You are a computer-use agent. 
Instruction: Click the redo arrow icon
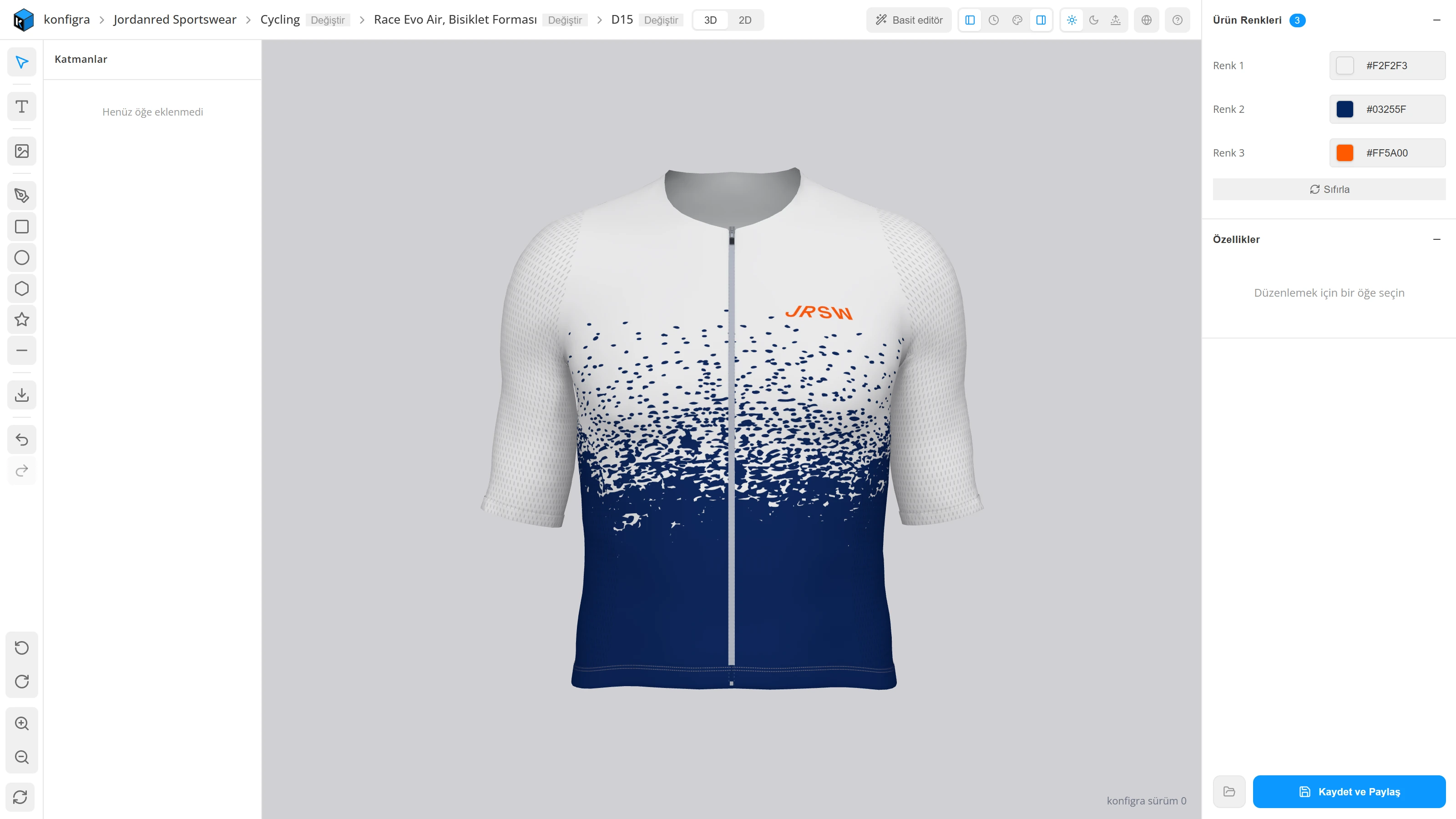(x=21, y=471)
